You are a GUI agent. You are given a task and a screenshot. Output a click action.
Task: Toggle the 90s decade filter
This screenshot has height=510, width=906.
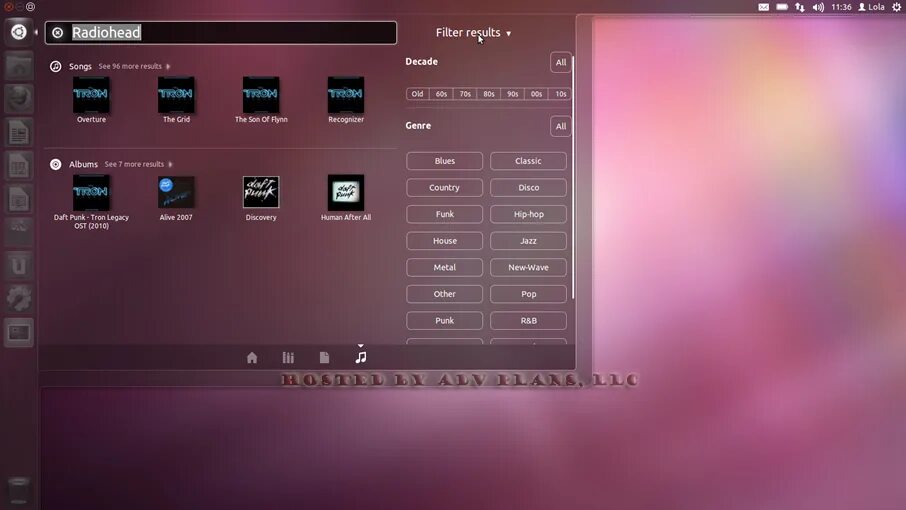(x=513, y=94)
